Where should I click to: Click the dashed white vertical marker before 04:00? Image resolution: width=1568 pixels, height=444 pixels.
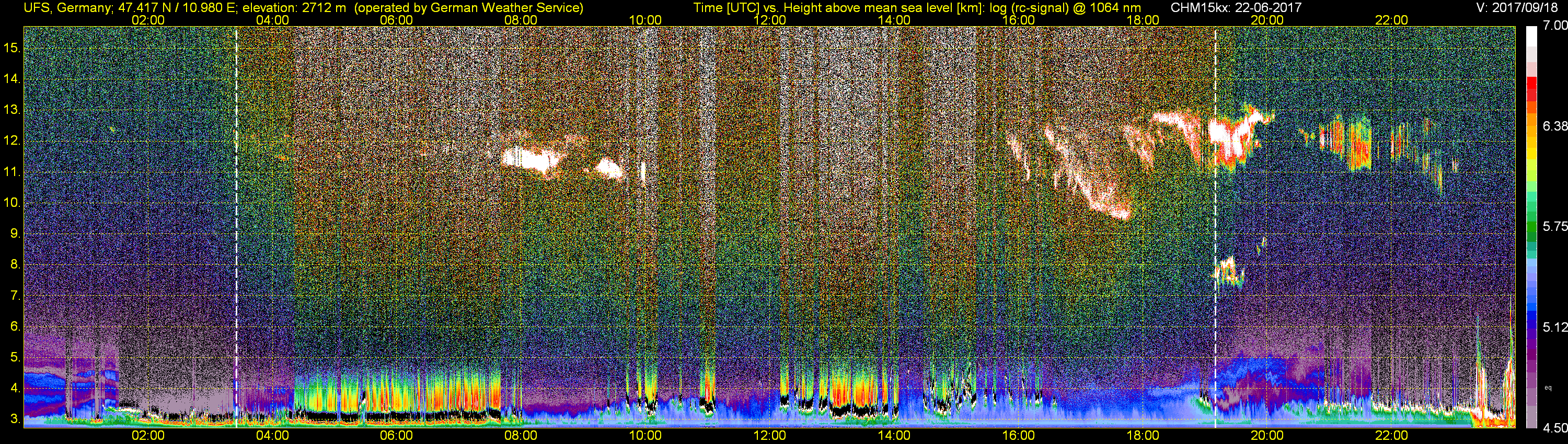[x=236, y=227]
